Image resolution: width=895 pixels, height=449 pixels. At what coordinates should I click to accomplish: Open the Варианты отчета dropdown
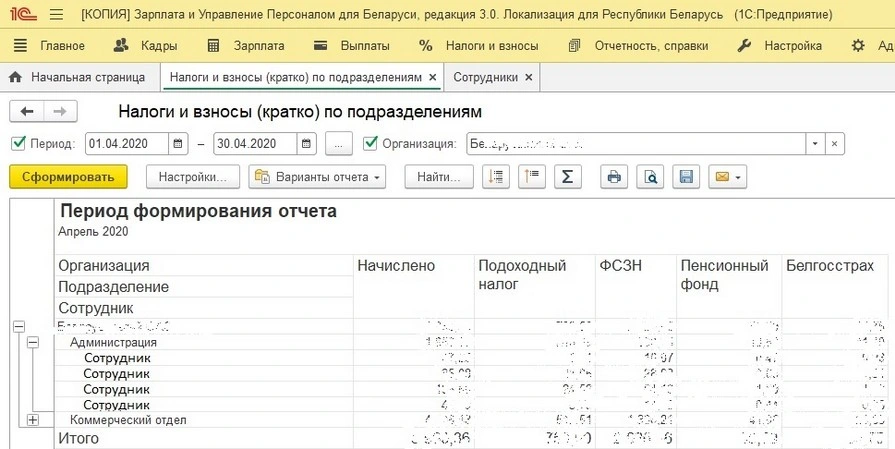point(317,177)
